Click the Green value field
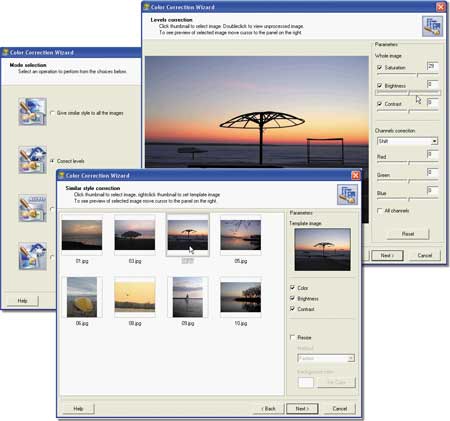The width and height of the screenshot is (450, 421). [432, 172]
